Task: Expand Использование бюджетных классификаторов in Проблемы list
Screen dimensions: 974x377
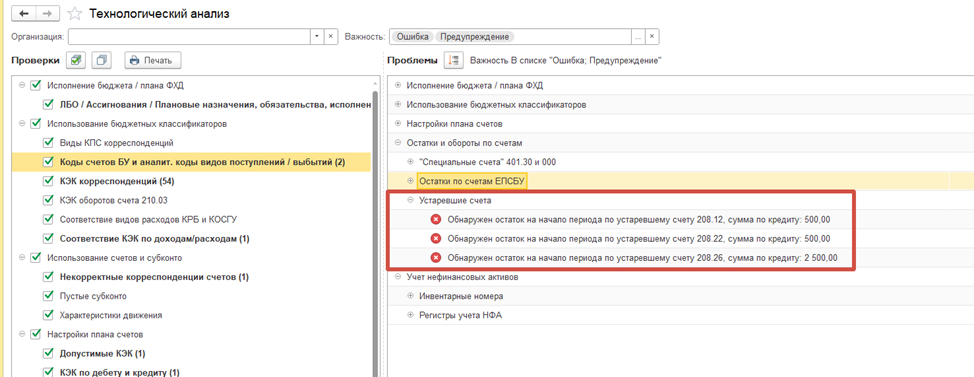Action: pos(398,104)
